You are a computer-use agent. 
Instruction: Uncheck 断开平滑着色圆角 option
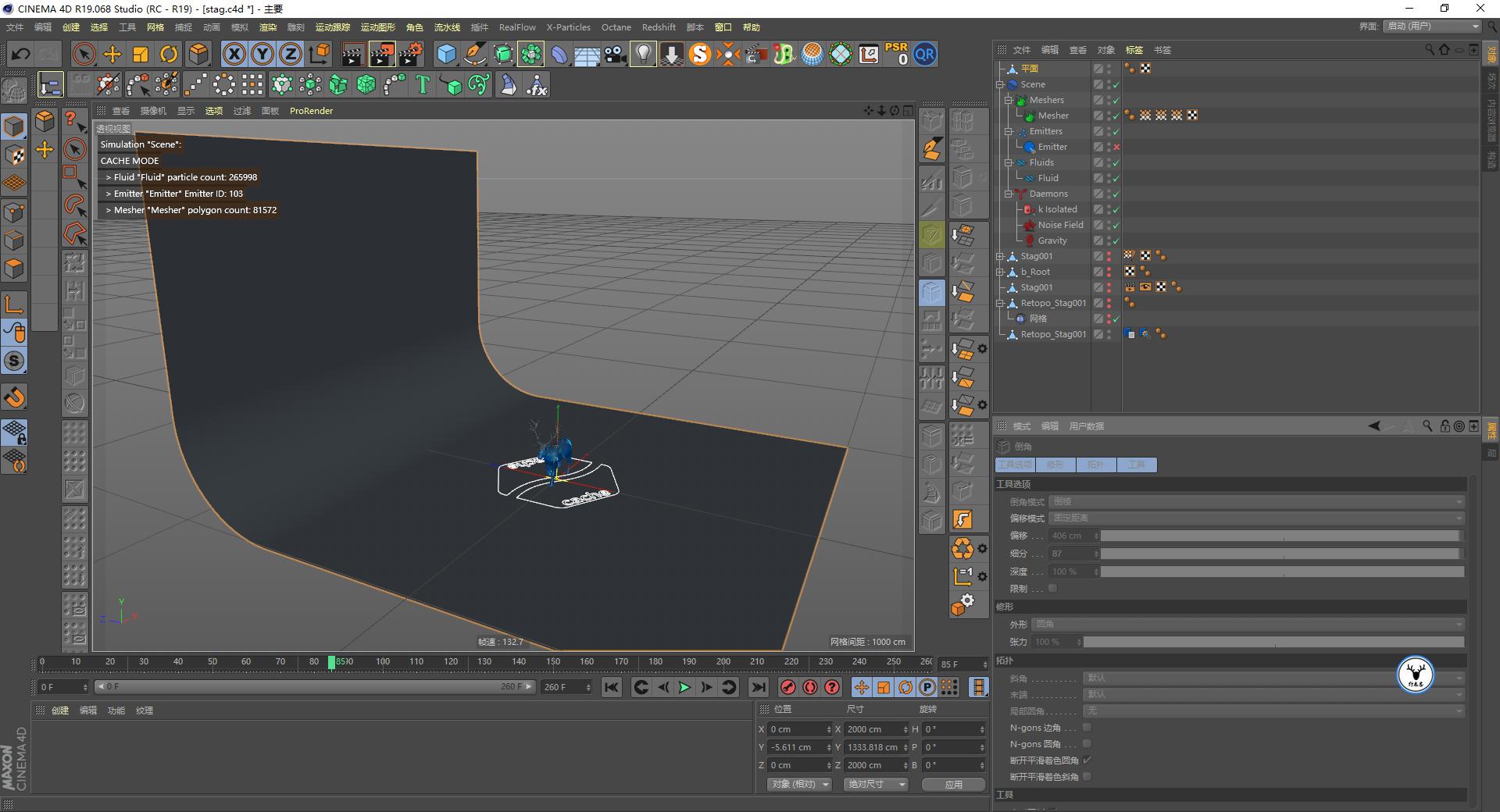1087,760
